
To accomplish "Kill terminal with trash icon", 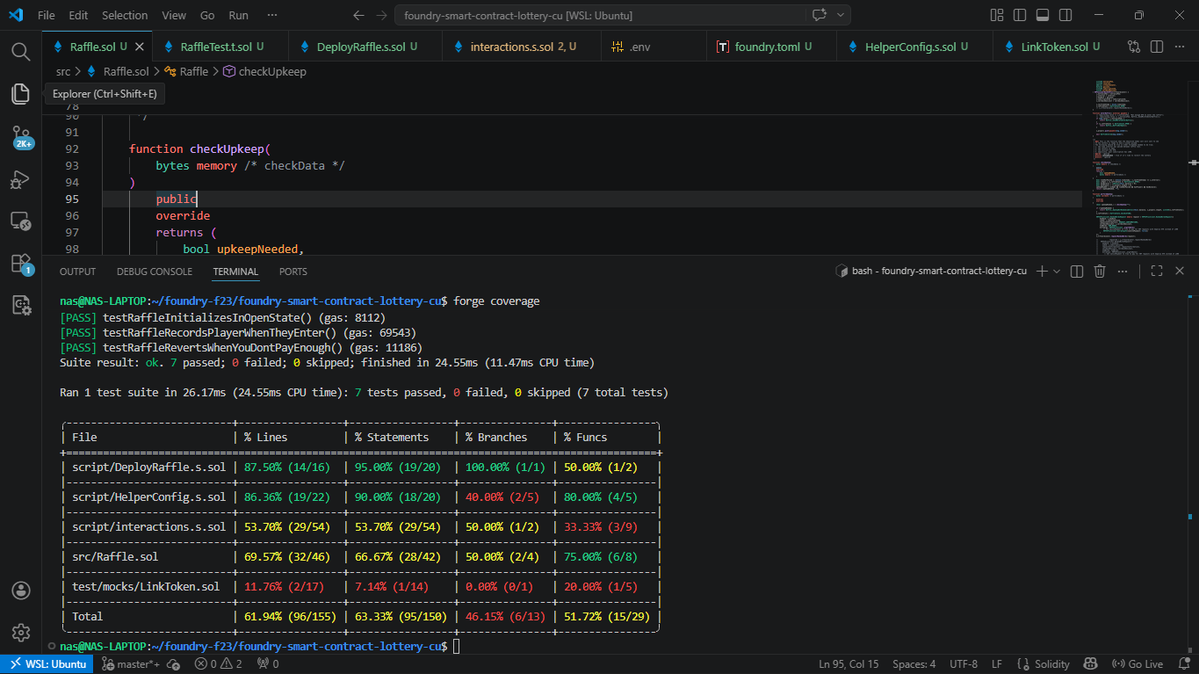I will coord(1100,271).
